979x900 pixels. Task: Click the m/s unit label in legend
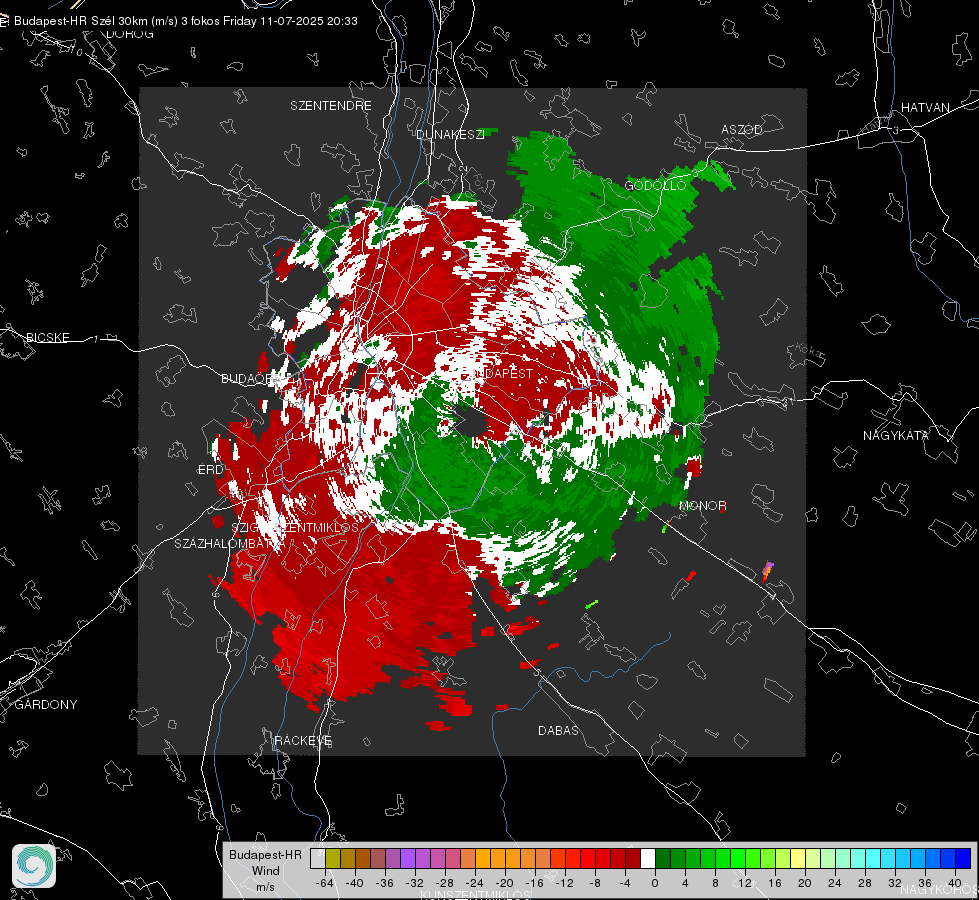coord(265,887)
